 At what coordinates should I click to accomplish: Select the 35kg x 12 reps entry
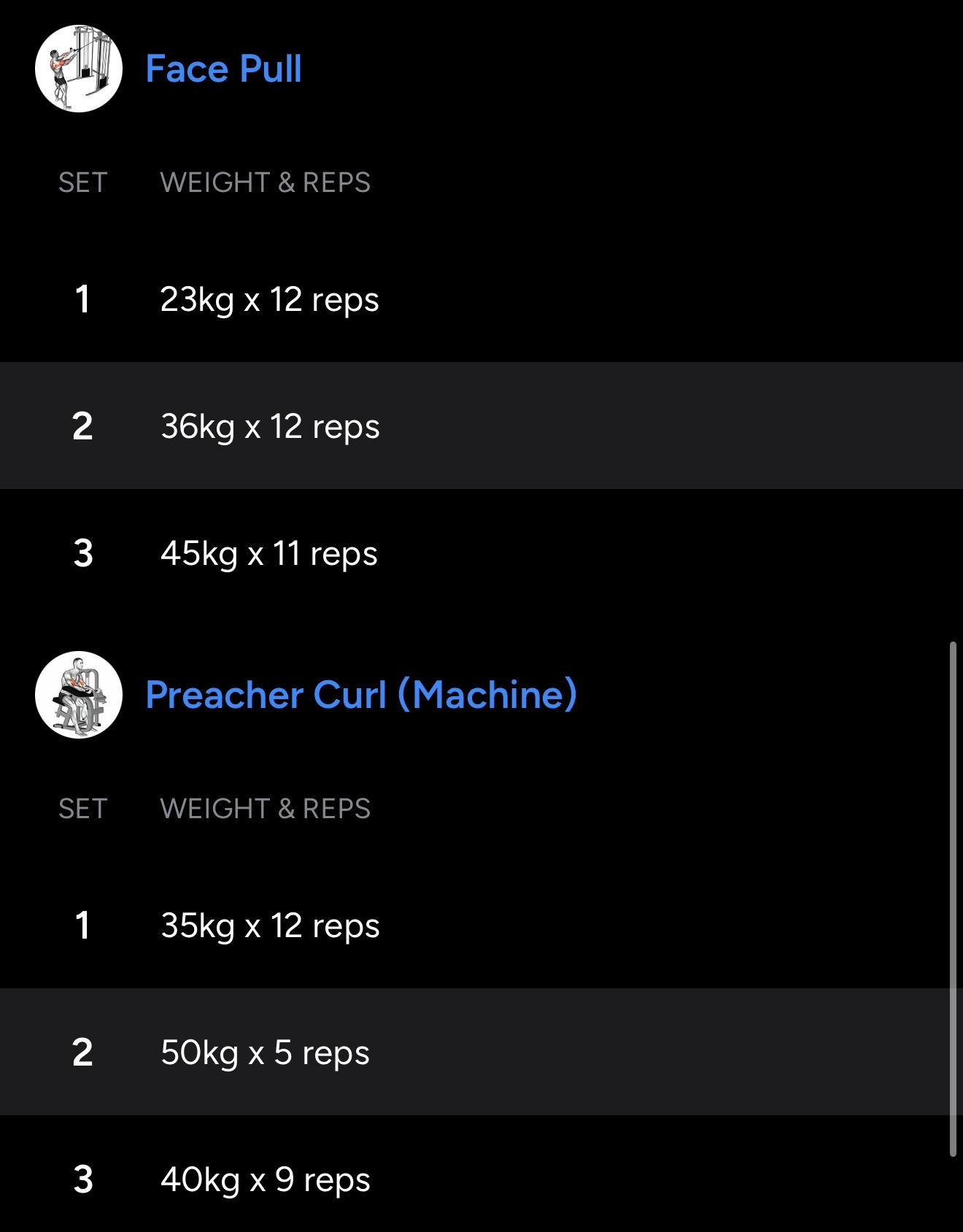[270, 926]
